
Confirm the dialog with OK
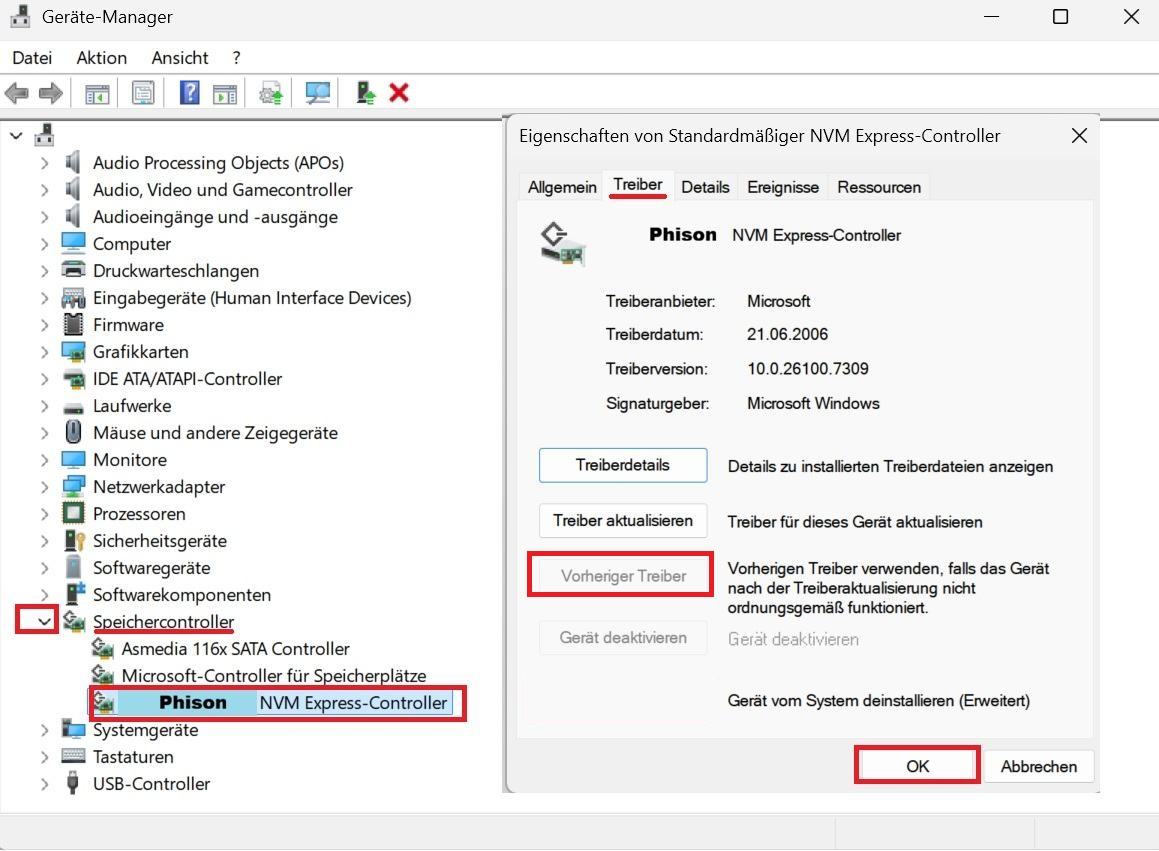pos(917,766)
